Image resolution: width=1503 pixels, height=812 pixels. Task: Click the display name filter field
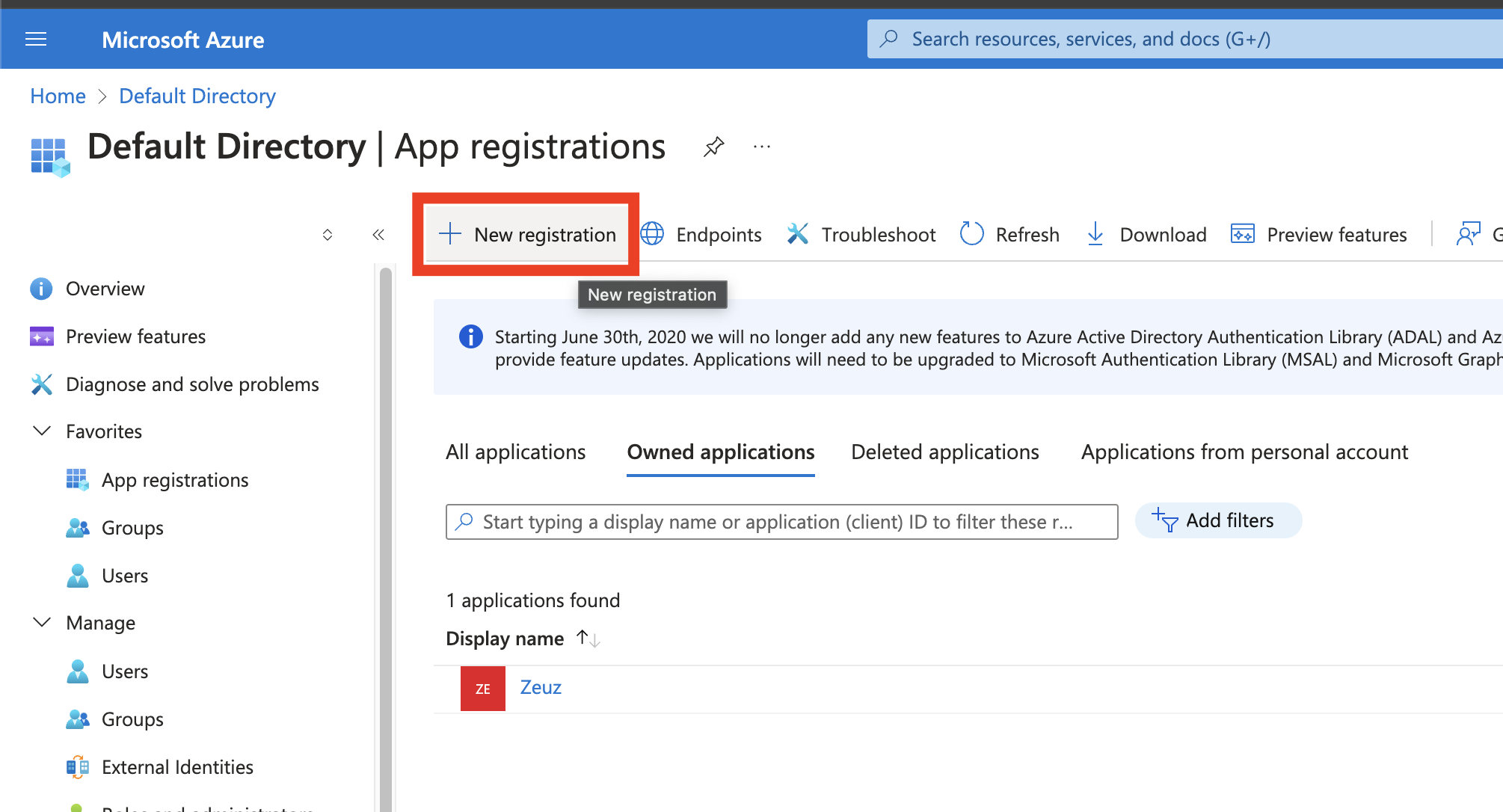coord(782,521)
